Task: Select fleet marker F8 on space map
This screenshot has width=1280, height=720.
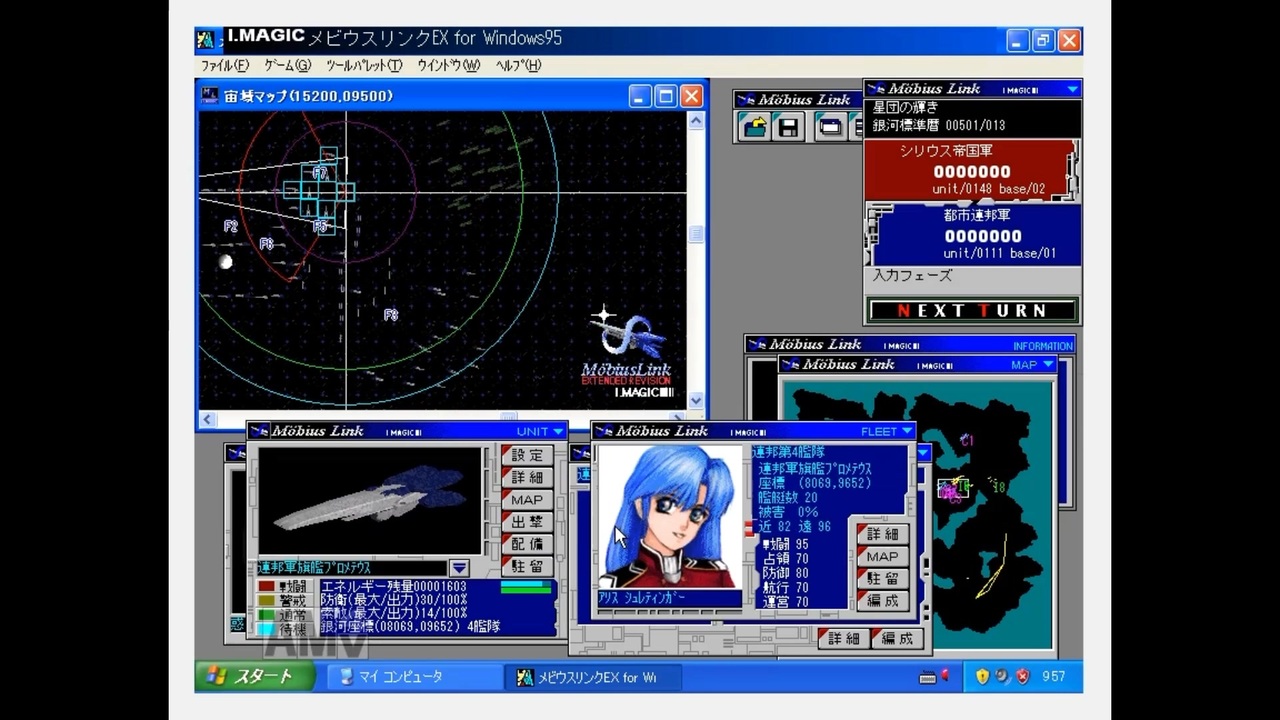Action: point(391,315)
